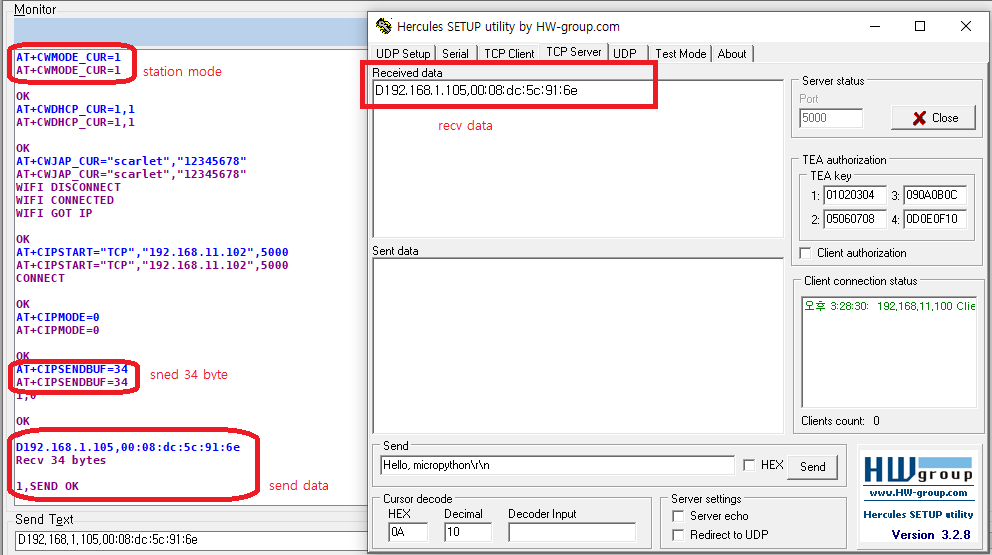Viewport: 992px width, 555px height.
Task: Click the Decoder Input field
Action: (x=572, y=532)
